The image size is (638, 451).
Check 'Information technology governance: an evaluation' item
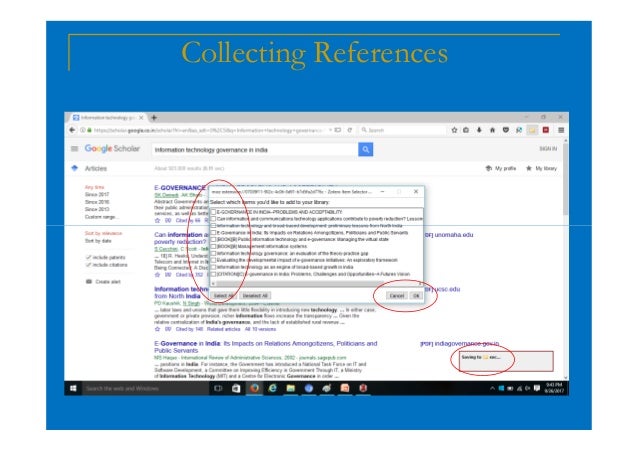213,253
